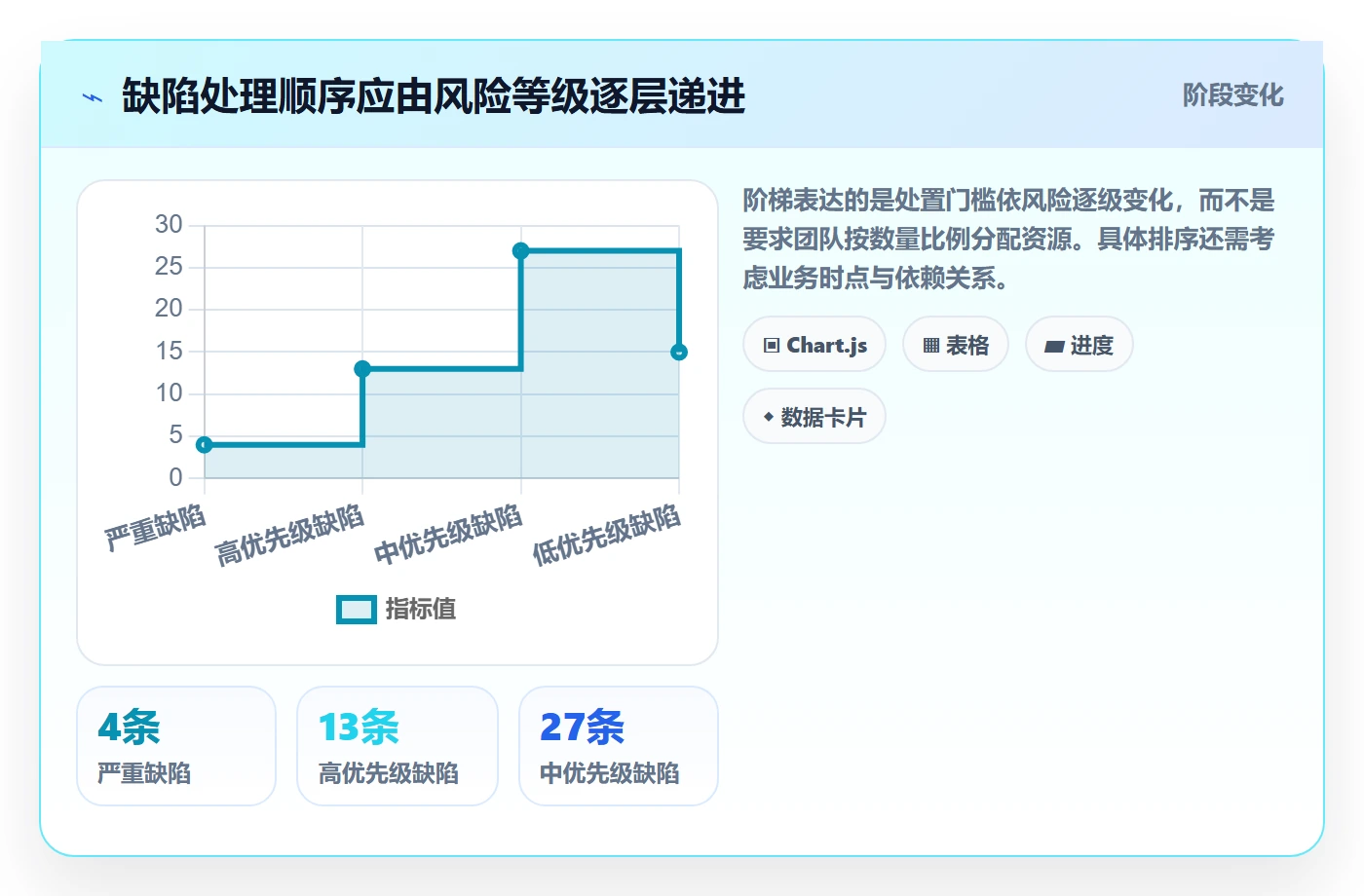The width and height of the screenshot is (1364, 896).
Task: Toggle the 指标值 legend color box
Action: pos(357,610)
